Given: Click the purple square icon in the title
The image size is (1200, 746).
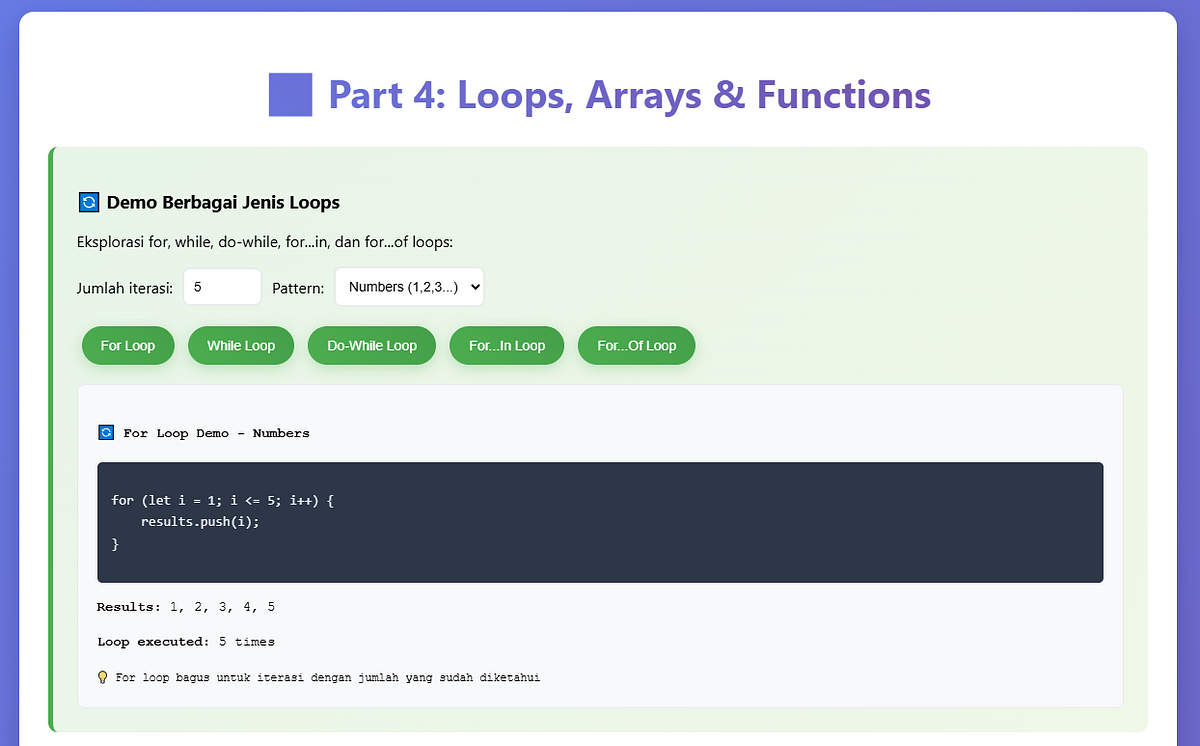Looking at the screenshot, I should (x=290, y=95).
